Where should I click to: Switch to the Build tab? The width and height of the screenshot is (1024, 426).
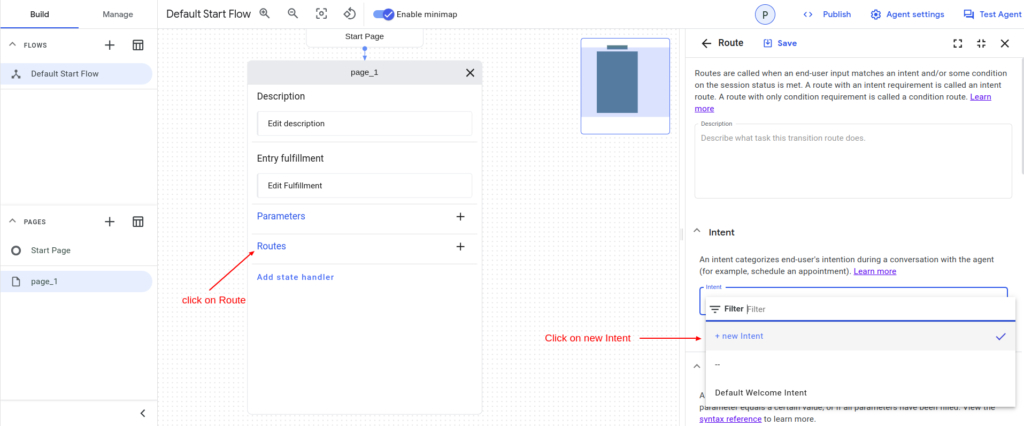[39, 14]
